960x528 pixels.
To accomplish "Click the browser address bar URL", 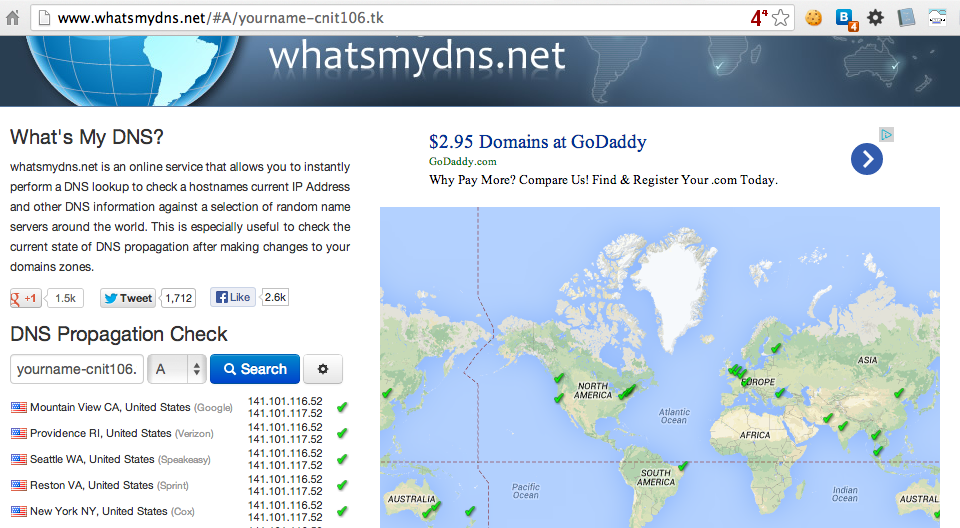I will pos(220,18).
